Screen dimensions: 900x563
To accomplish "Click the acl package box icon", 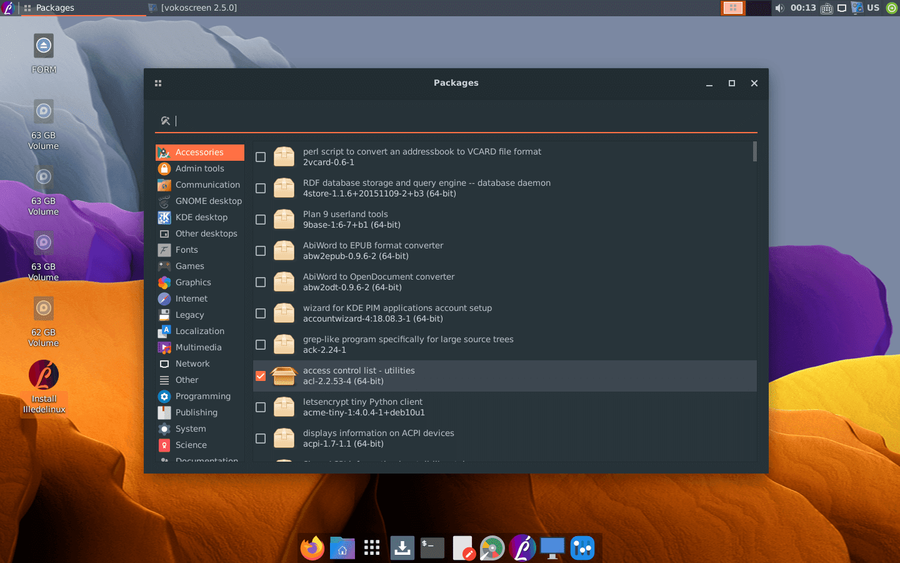I will (285, 376).
